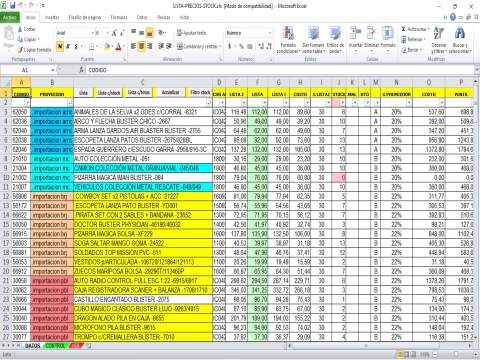Click the cell borders icon
This screenshot has height=360, width=480.
pyautogui.click(x=92, y=46)
